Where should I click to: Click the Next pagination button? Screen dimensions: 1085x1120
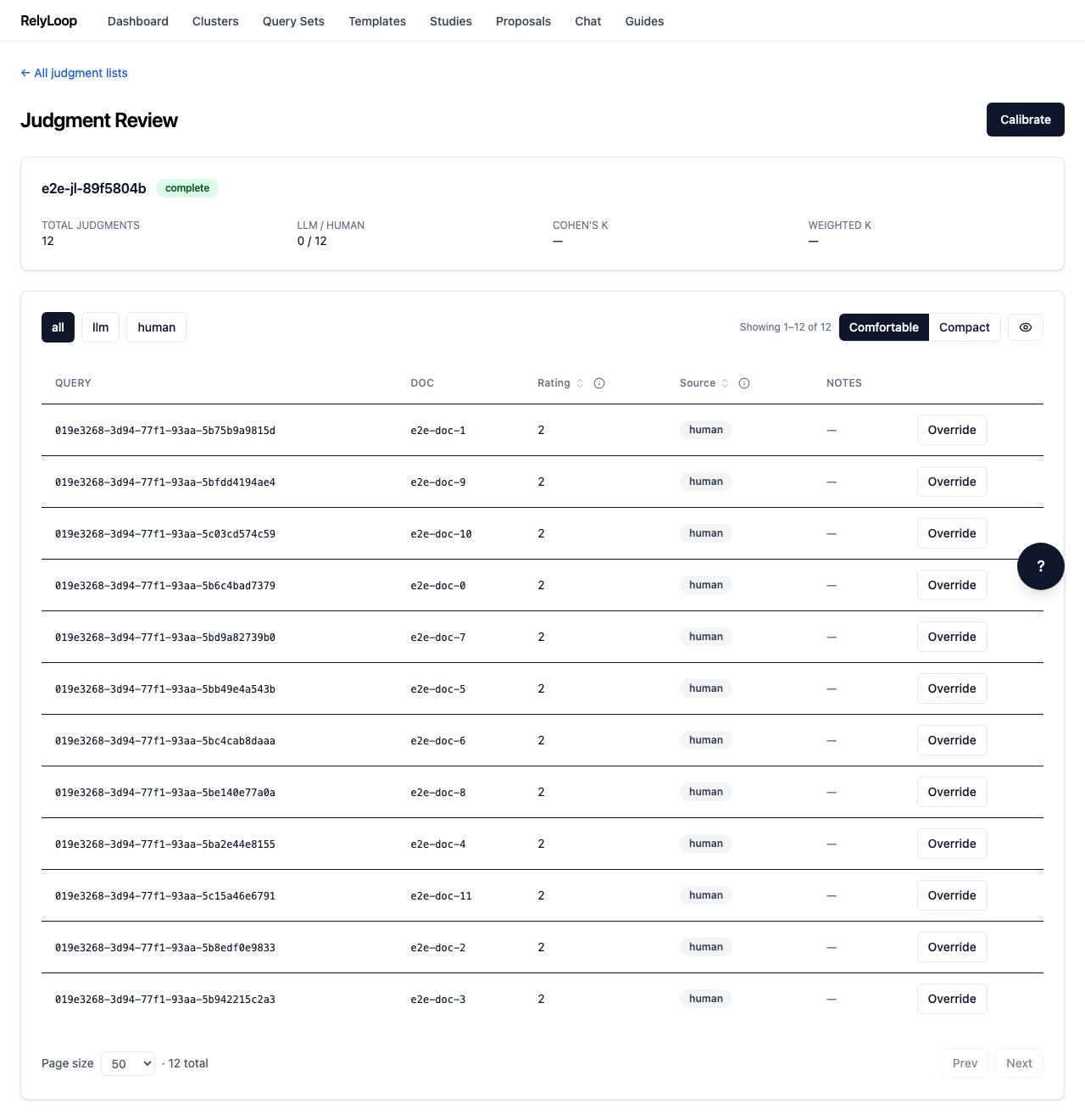[x=1019, y=1063]
